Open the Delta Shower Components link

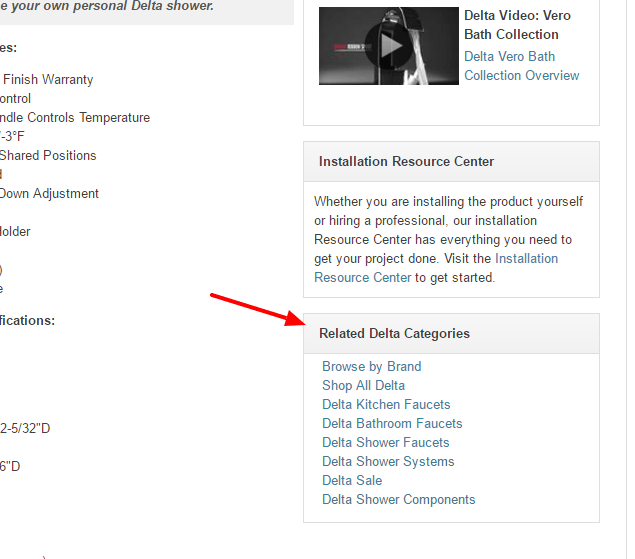pyautogui.click(x=398, y=499)
